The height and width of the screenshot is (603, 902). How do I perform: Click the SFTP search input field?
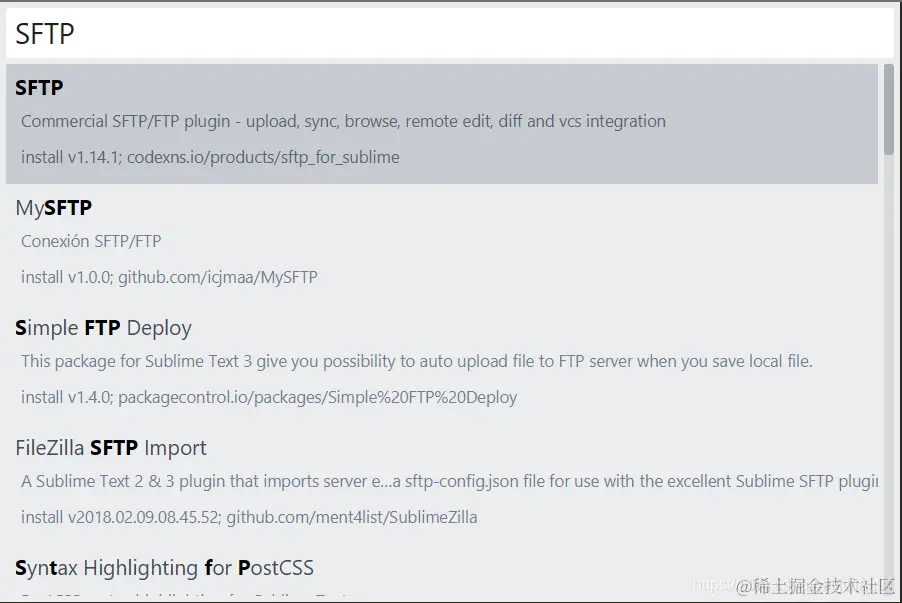point(450,33)
